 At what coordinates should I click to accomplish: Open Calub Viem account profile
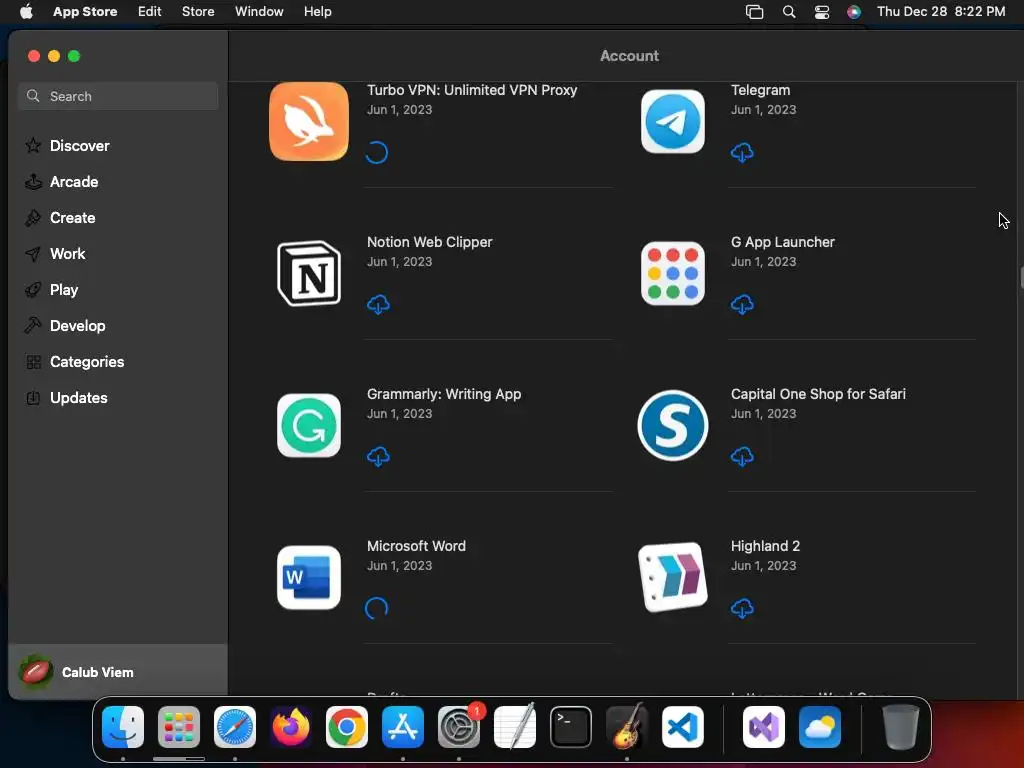[x=118, y=672]
